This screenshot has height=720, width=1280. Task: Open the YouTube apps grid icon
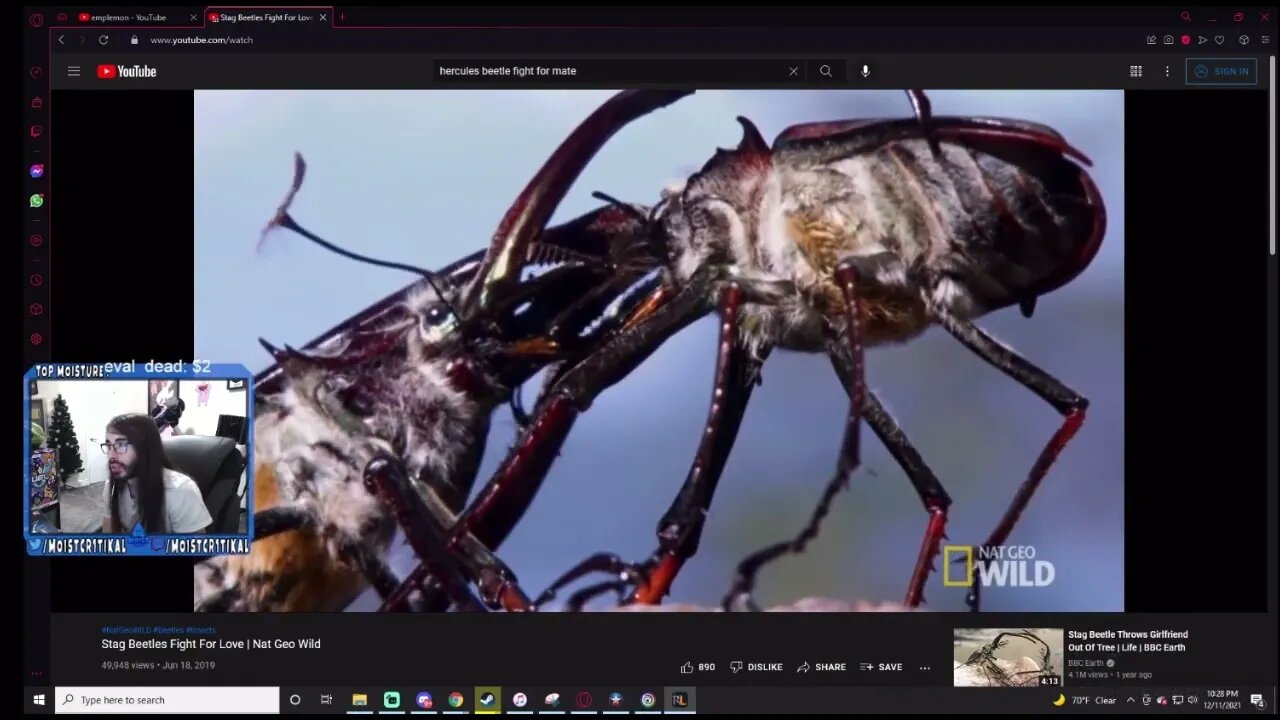(x=1136, y=71)
